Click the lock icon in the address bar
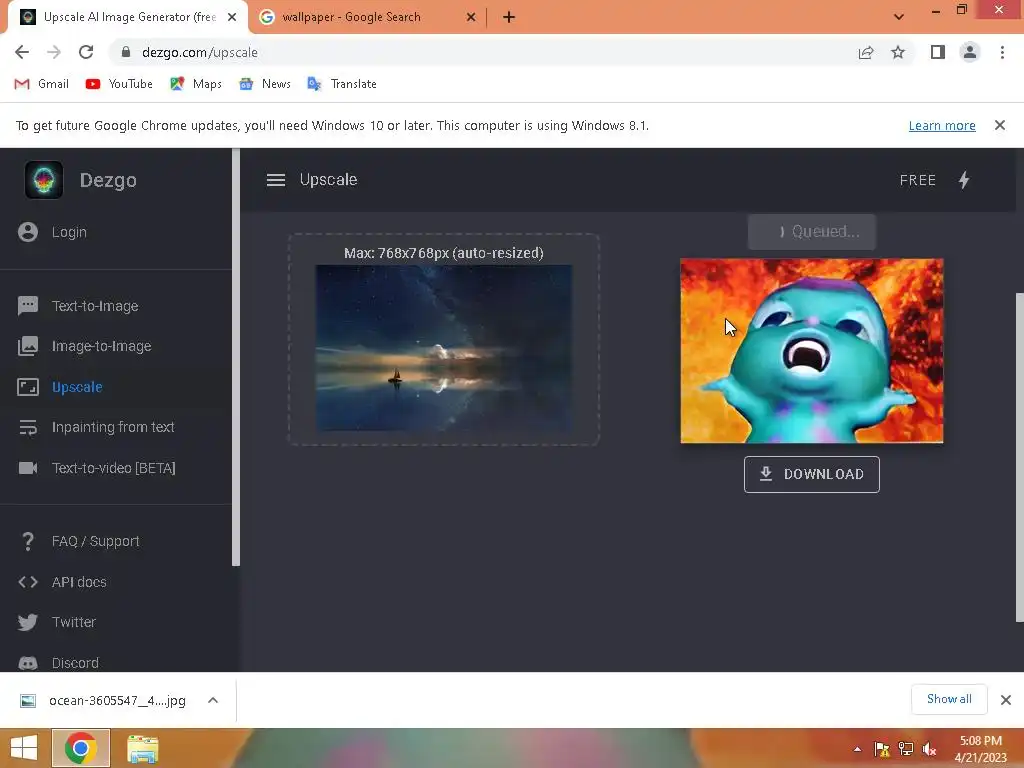Image resolution: width=1024 pixels, height=768 pixels. pyautogui.click(x=126, y=52)
